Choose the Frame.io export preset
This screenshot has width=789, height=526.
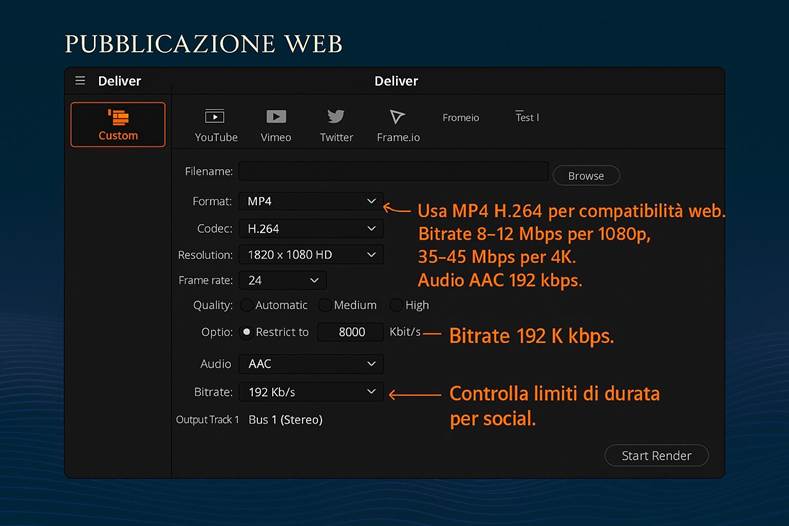[x=398, y=125]
